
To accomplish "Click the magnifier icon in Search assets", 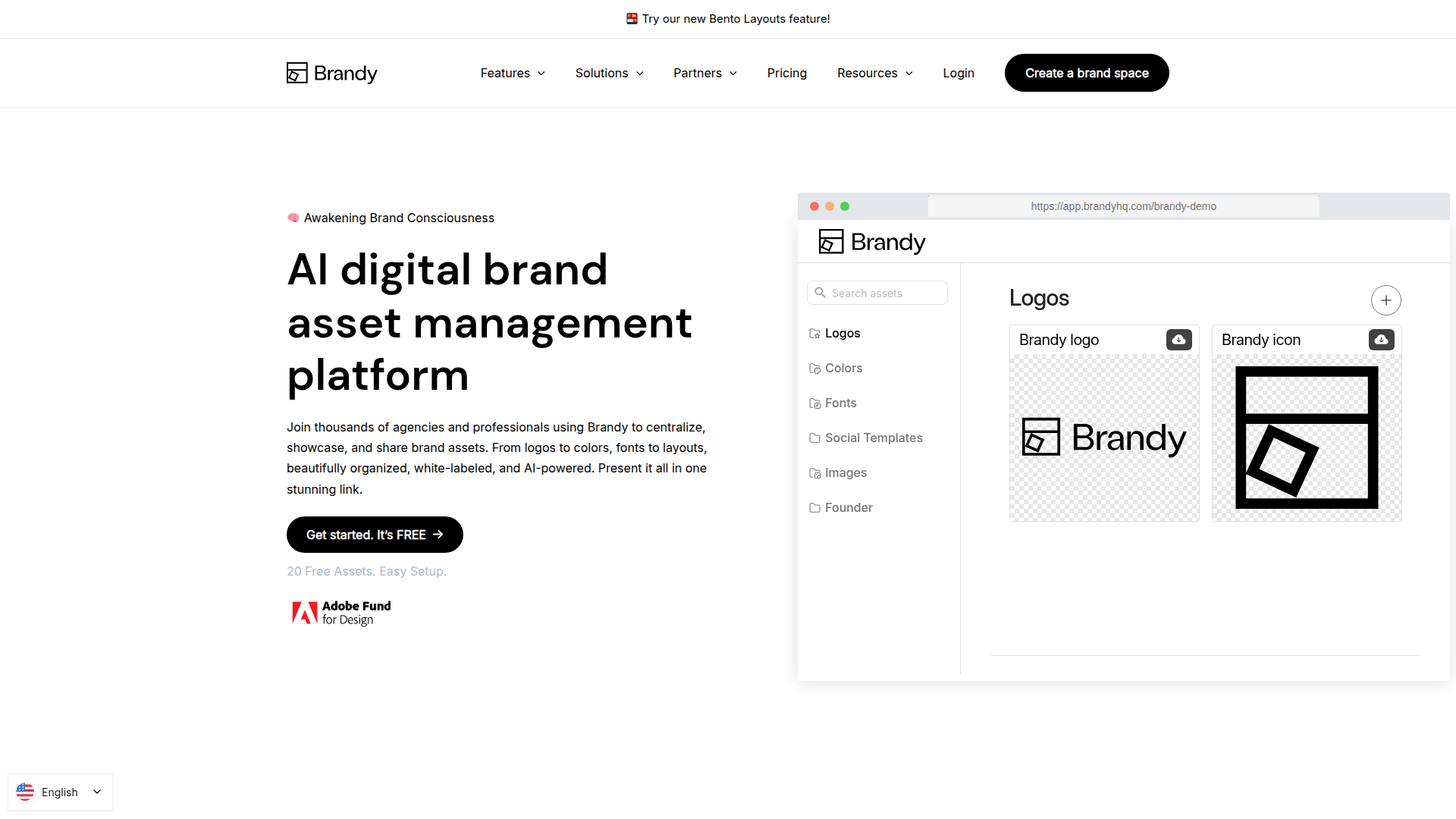I will pyautogui.click(x=820, y=293).
